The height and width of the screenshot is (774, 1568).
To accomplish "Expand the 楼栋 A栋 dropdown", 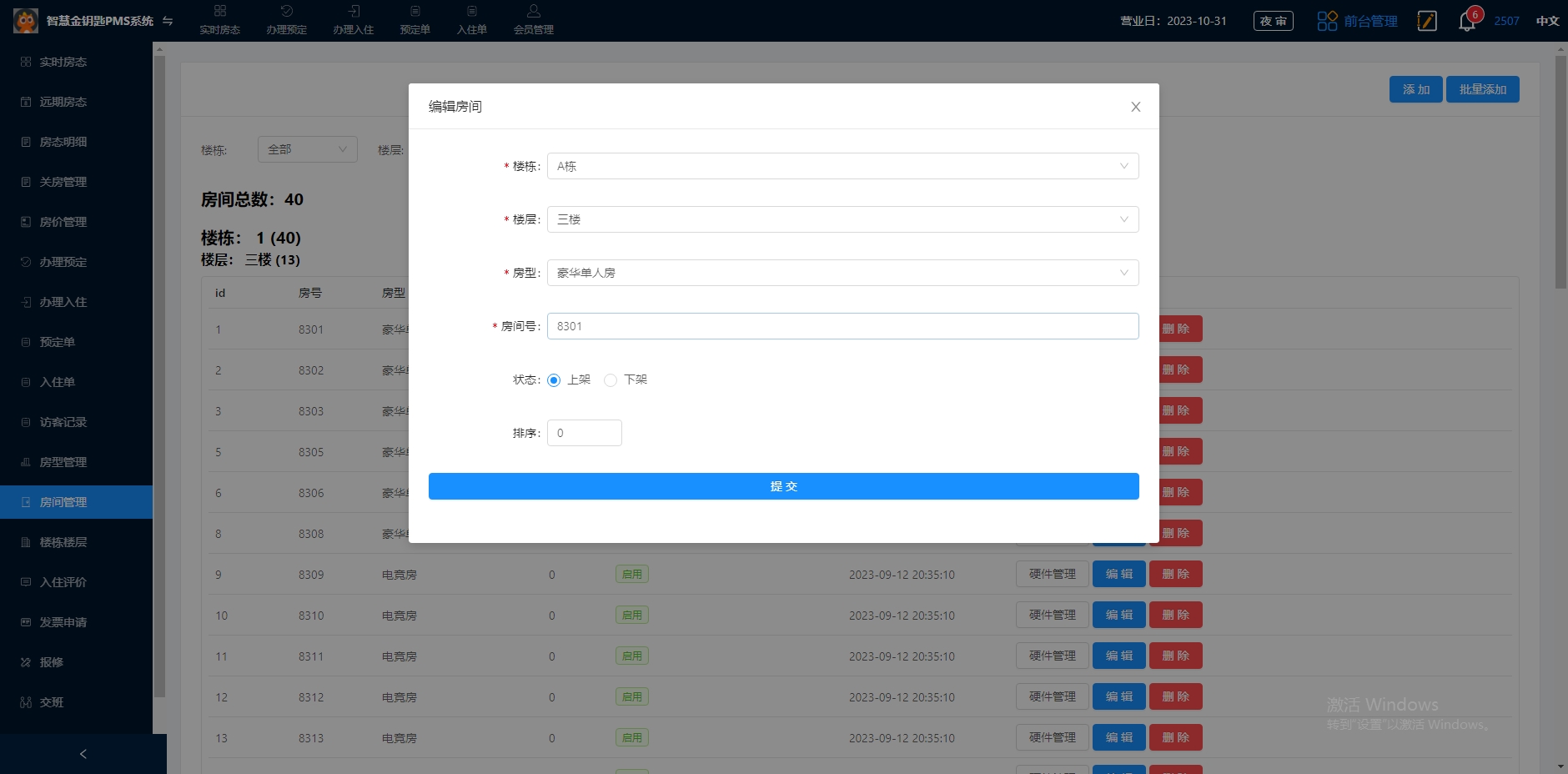I will (x=842, y=166).
